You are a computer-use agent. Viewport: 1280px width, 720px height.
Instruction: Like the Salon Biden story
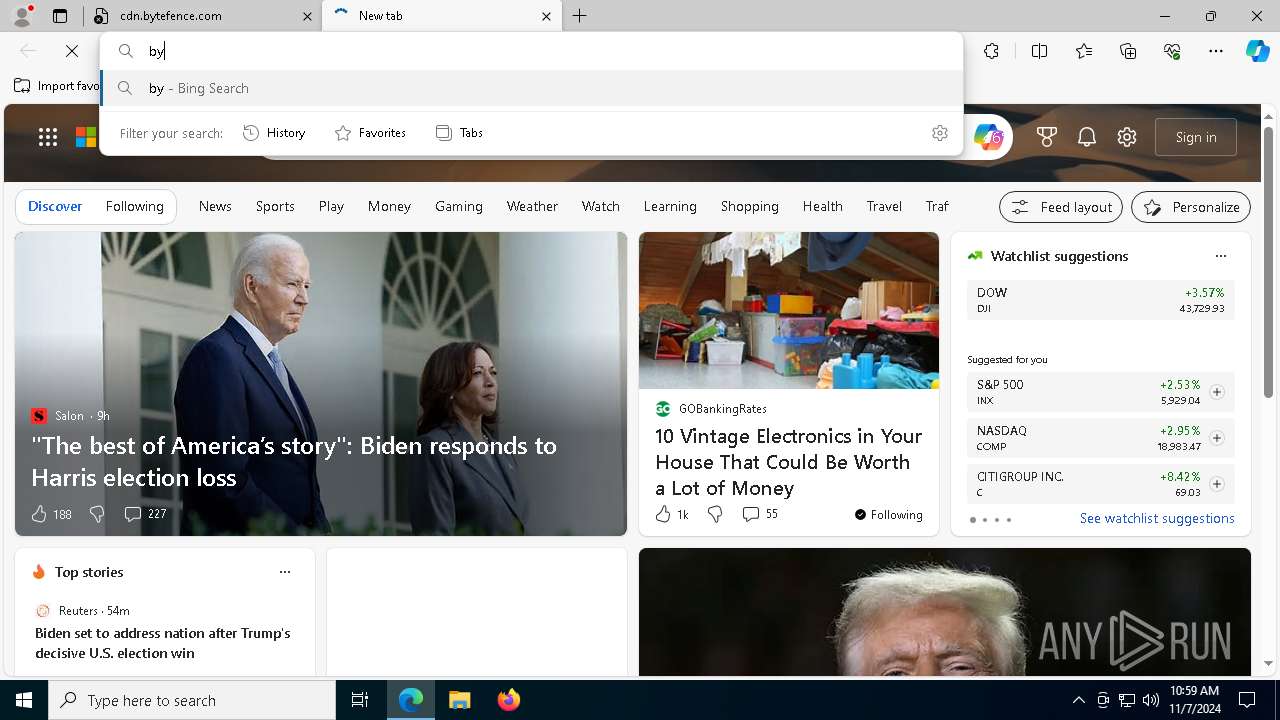51,514
